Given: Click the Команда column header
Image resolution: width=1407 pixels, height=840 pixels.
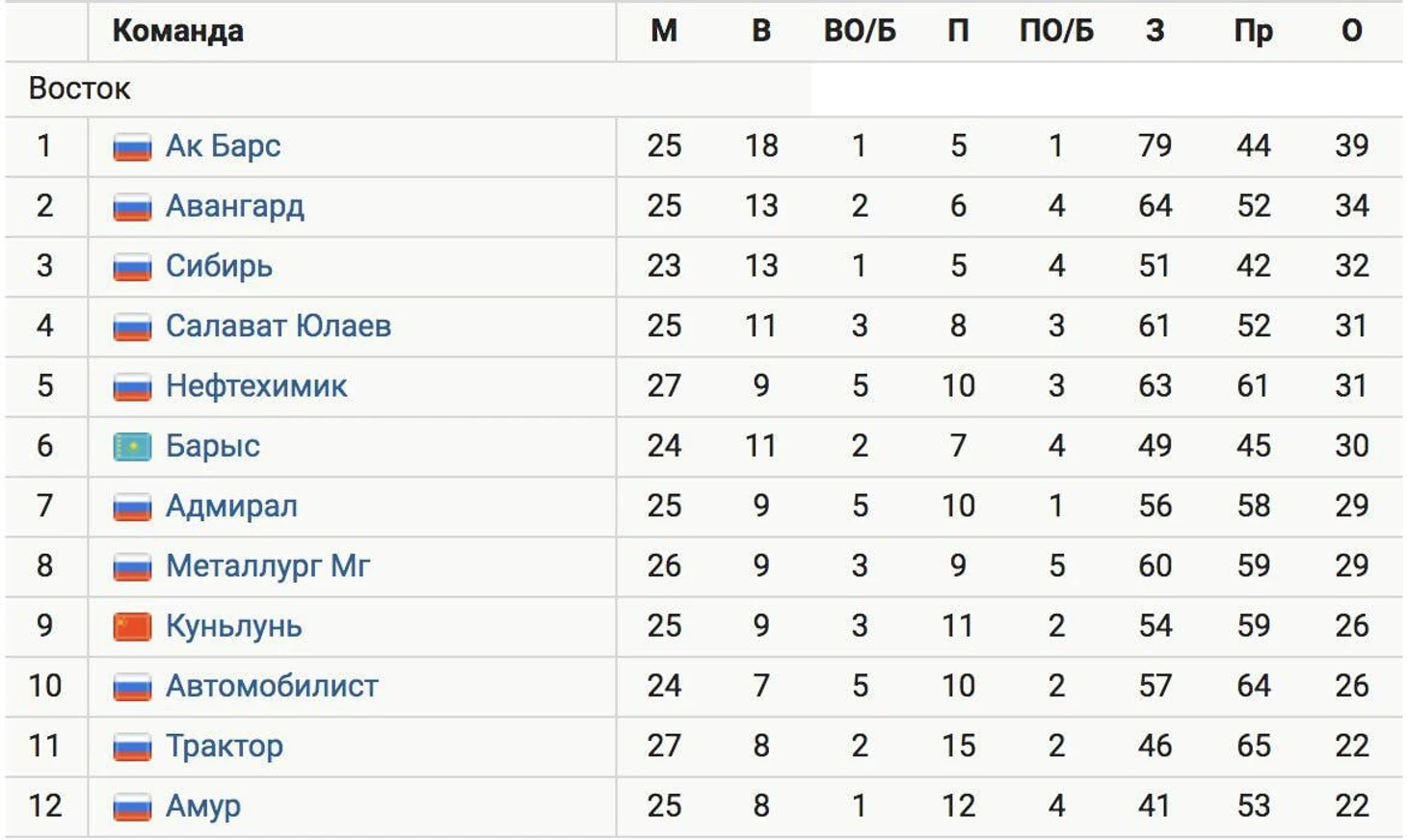Looking at the screenshot, I should (x=178, y=31).
